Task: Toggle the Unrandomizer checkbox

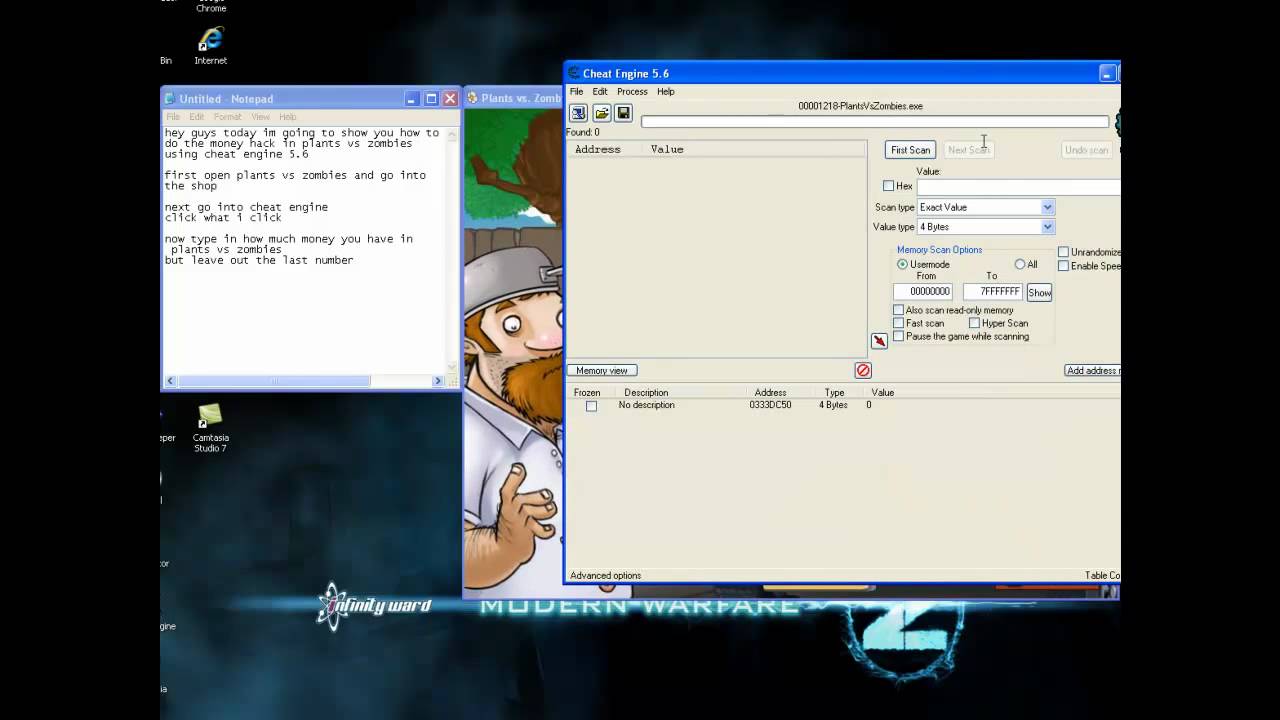Action: click(1063, 252)
